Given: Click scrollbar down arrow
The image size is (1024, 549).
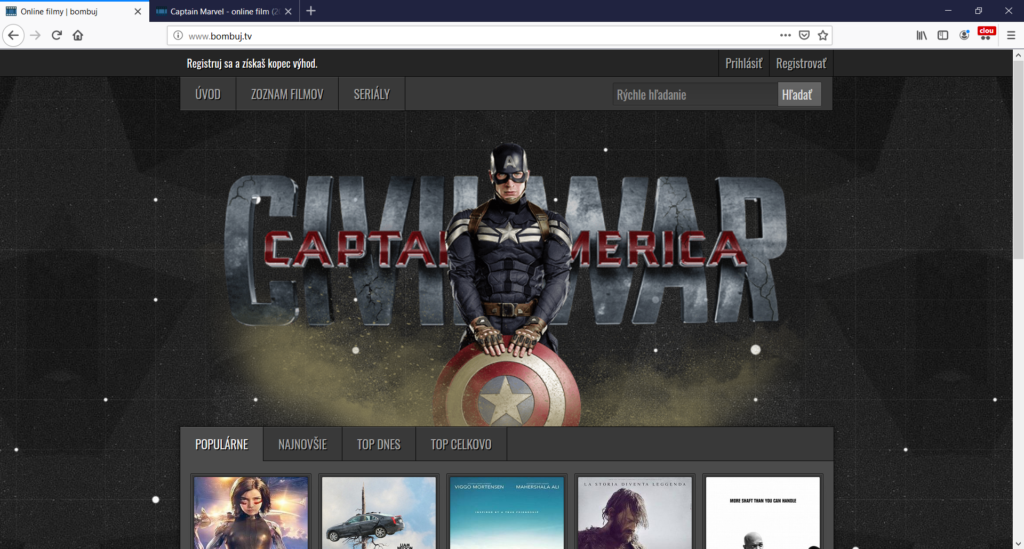Looking at the screenshot, I should click(x=1018, y=543).
